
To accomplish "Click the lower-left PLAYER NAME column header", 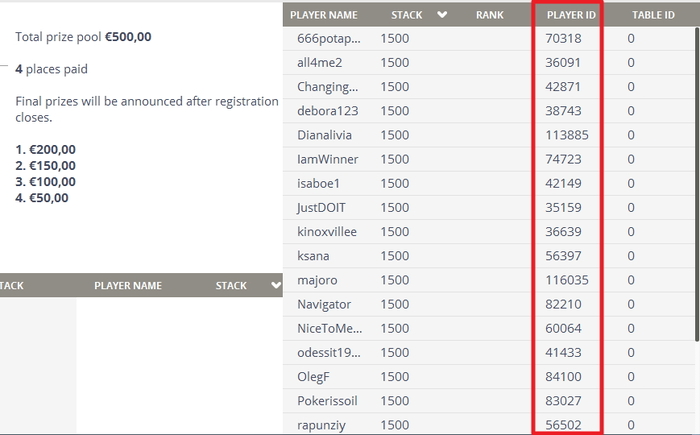I will [x=128, y=285].
